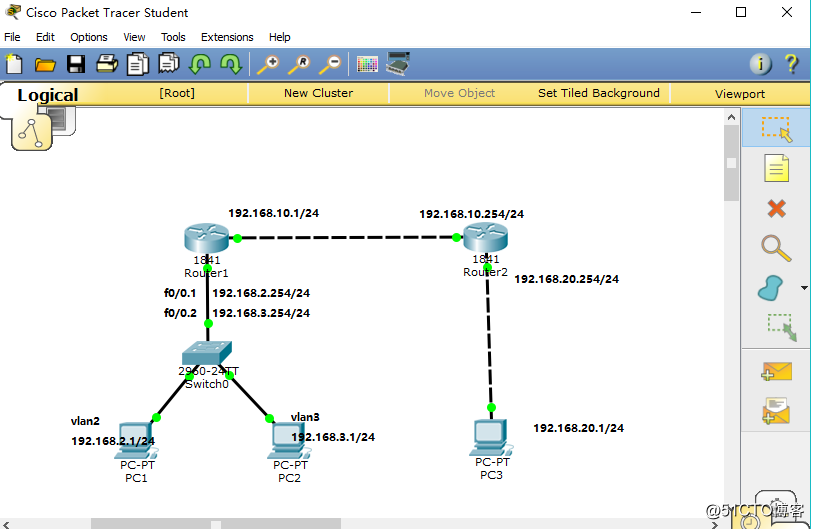Open the View menu
The height and width of the screenshot is (529, 814).
[x=134, y=37]
